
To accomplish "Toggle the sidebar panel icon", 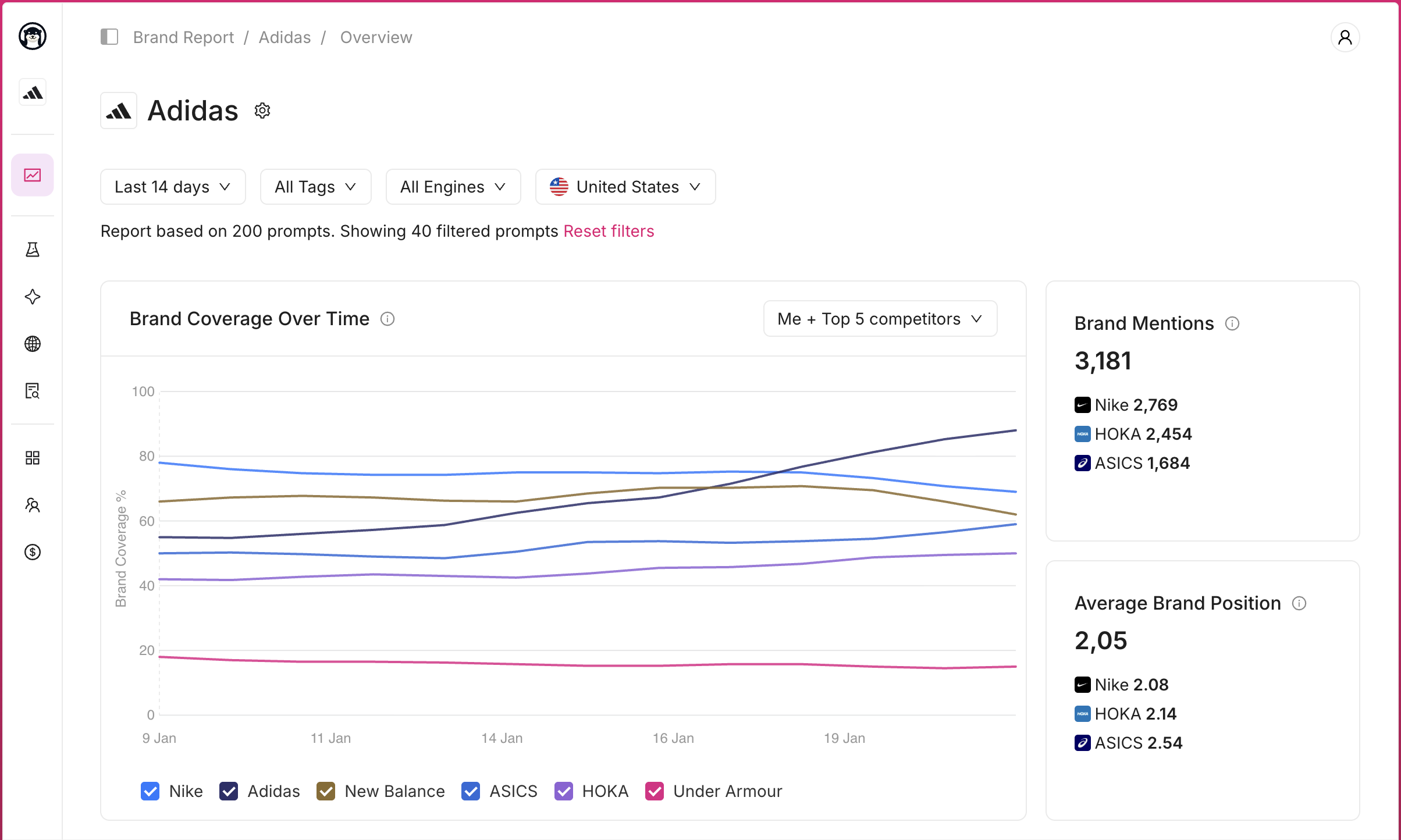I will click(109, 37).
